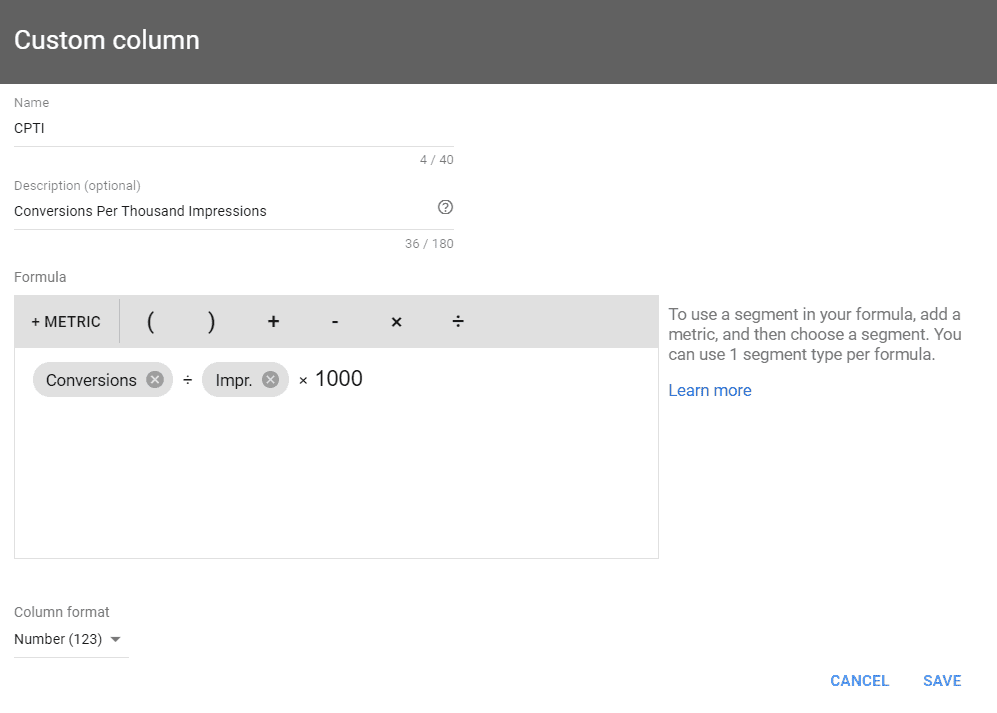Remove the Conversions metric chip
Image resolution: width=997 pixels, height=713 pixels.
[155, 380]
